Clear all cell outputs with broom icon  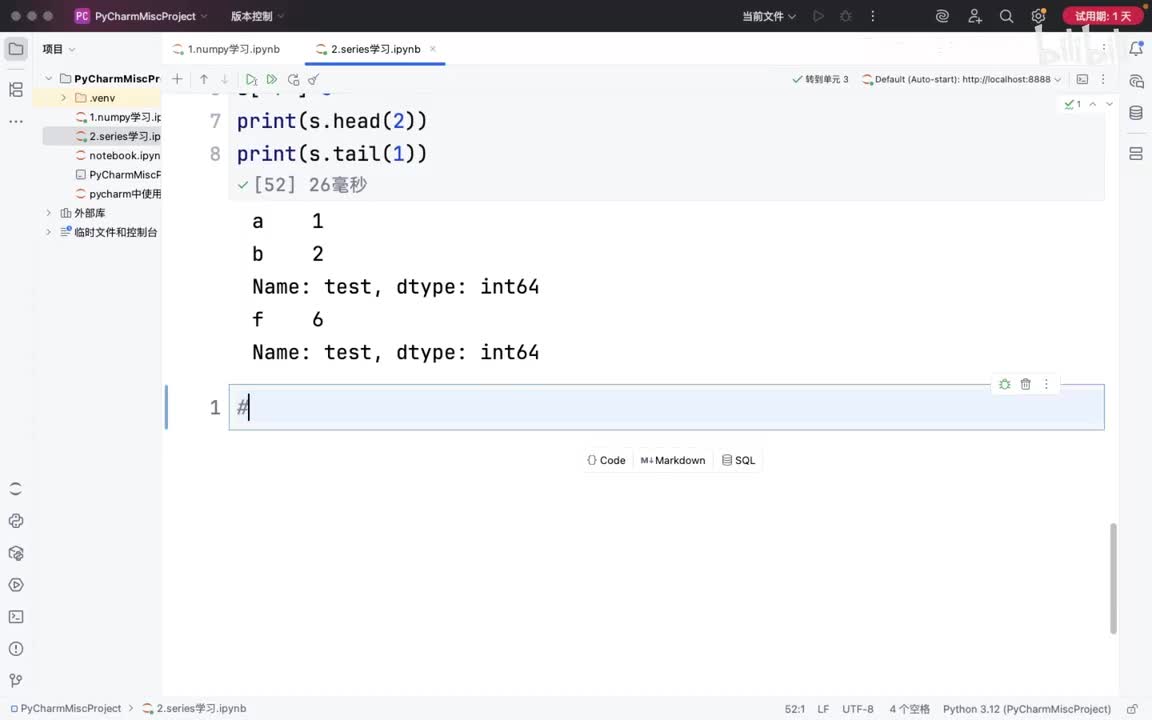point(313,79)
